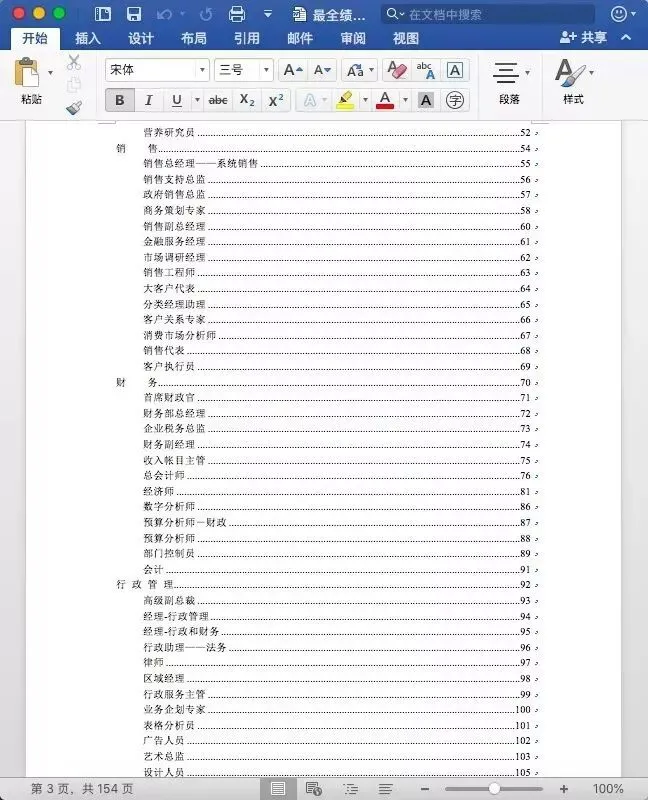Open the Paste options arrow

pyautogui.click(x=50, y=73)
